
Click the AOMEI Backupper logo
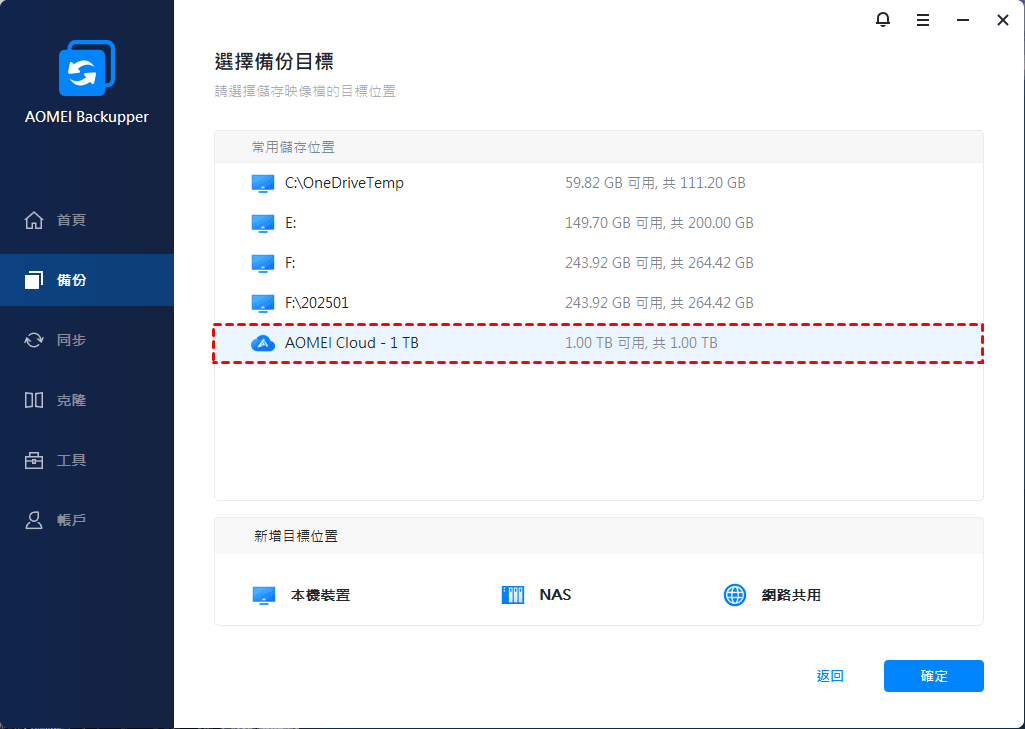[x=86, y=69]
